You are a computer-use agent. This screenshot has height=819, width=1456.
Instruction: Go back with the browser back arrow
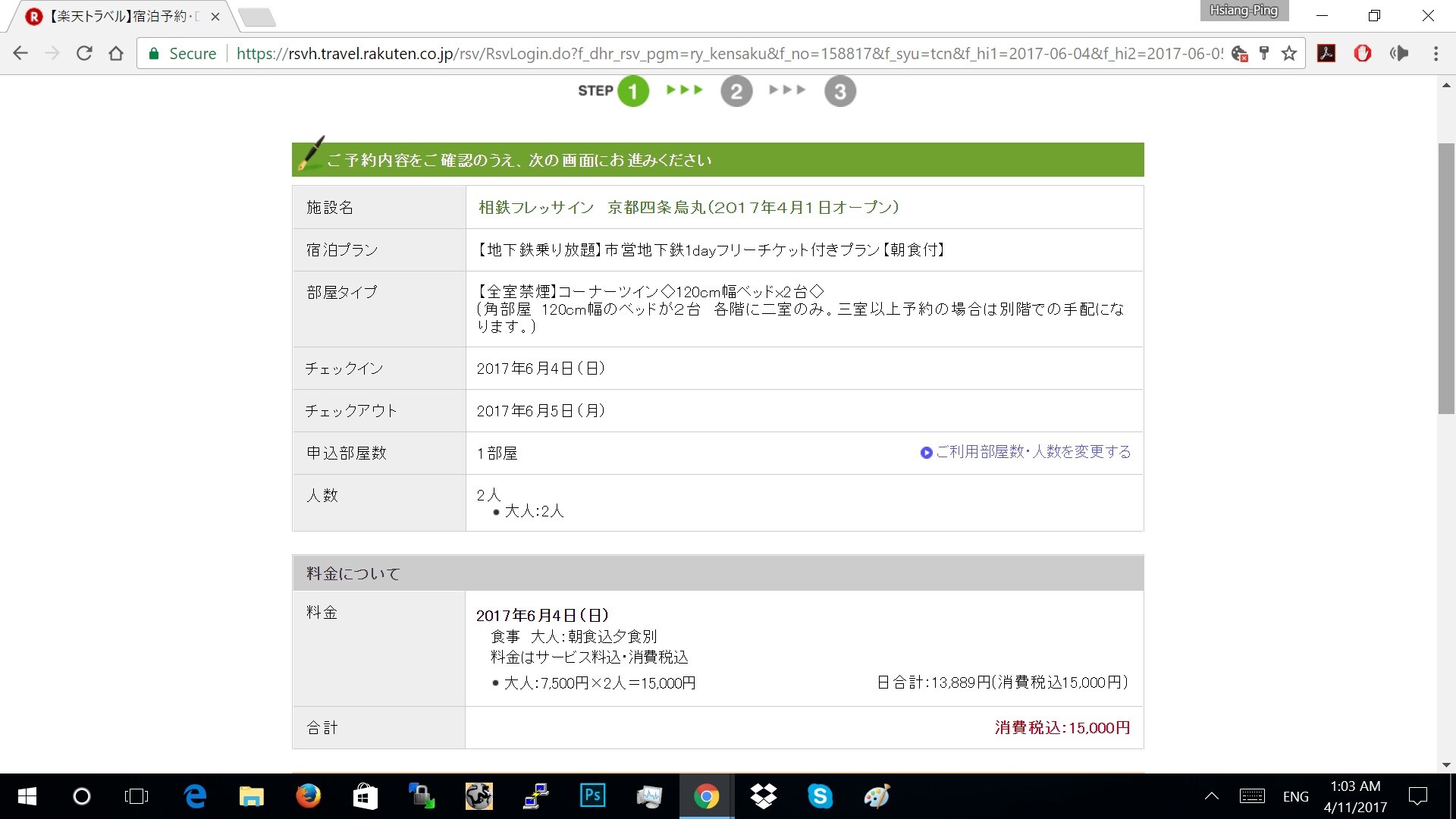pyautogui.click(x=20, y=54)
